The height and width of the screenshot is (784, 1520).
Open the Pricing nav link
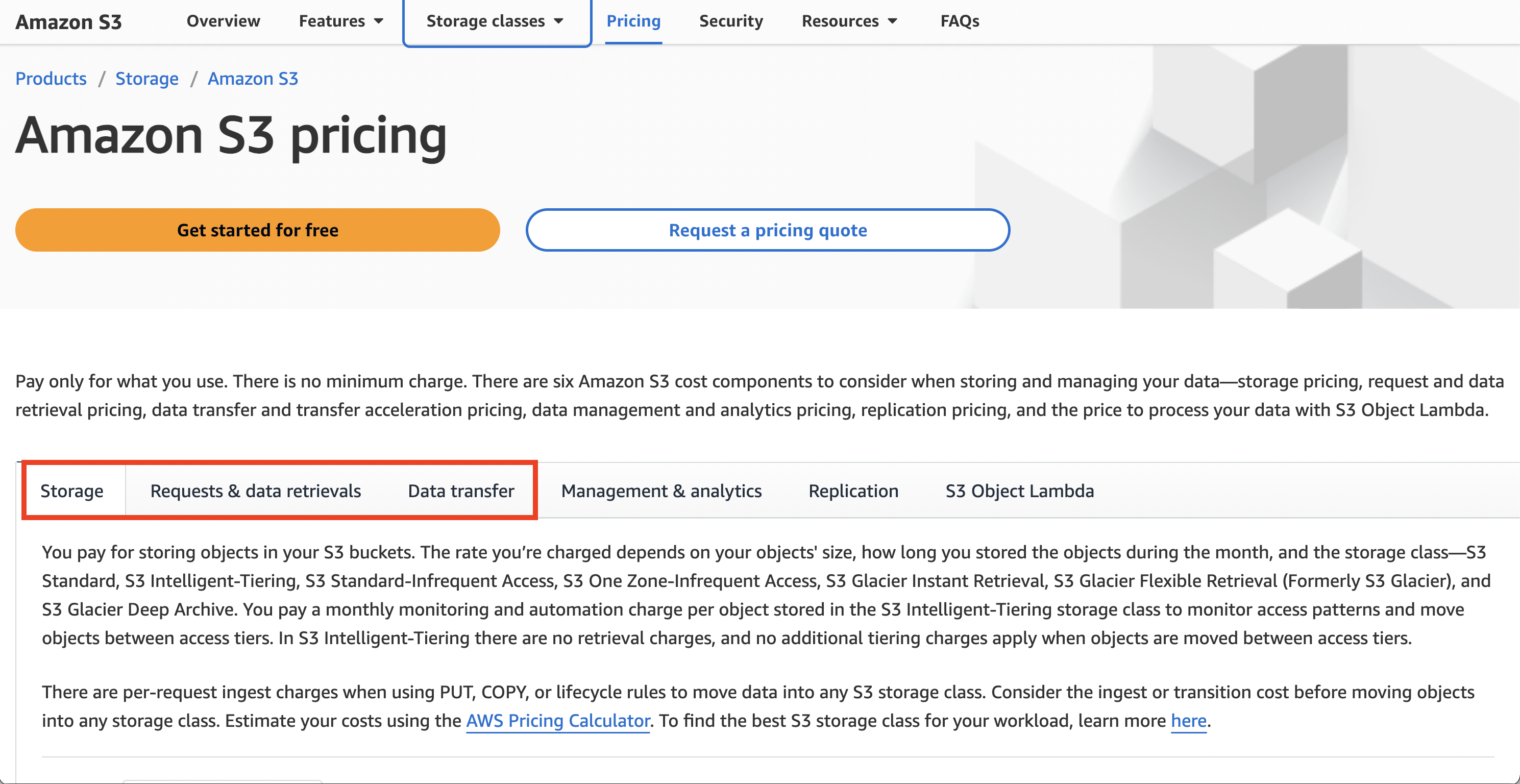633,21
